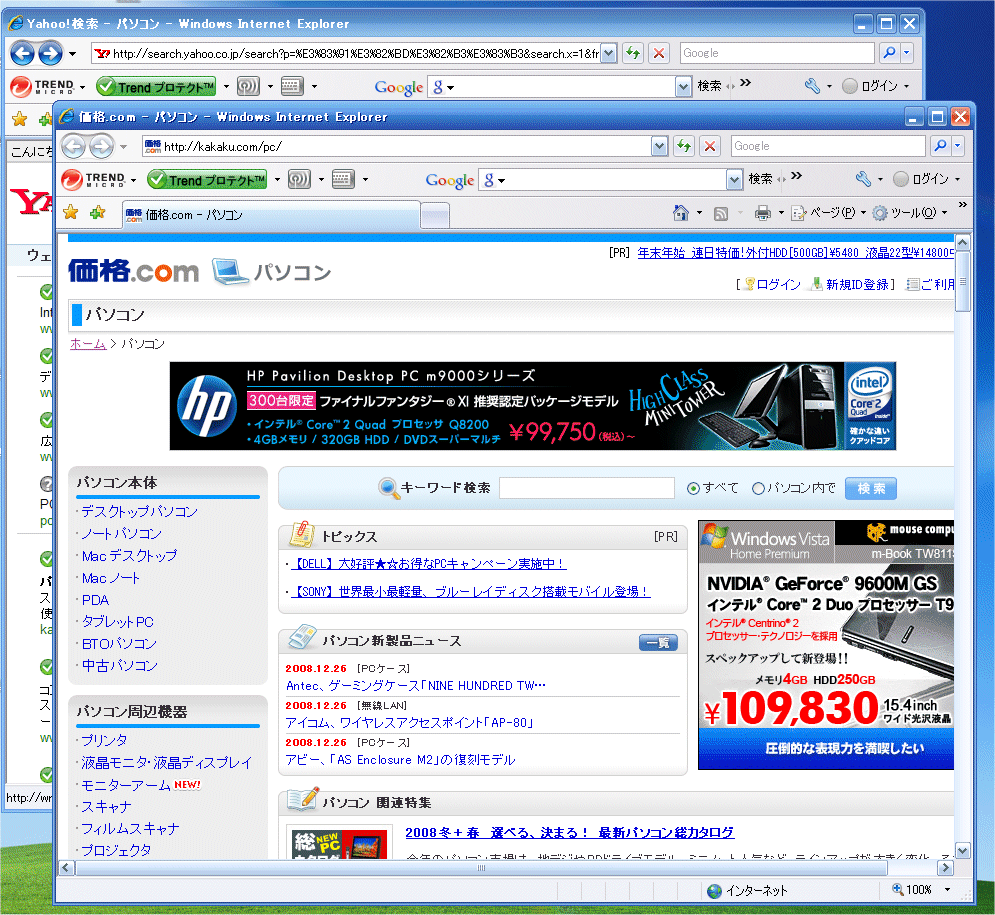Expand ツール(O) menu
Viewport: 995px width, 915px height.
tap(910, 213)
